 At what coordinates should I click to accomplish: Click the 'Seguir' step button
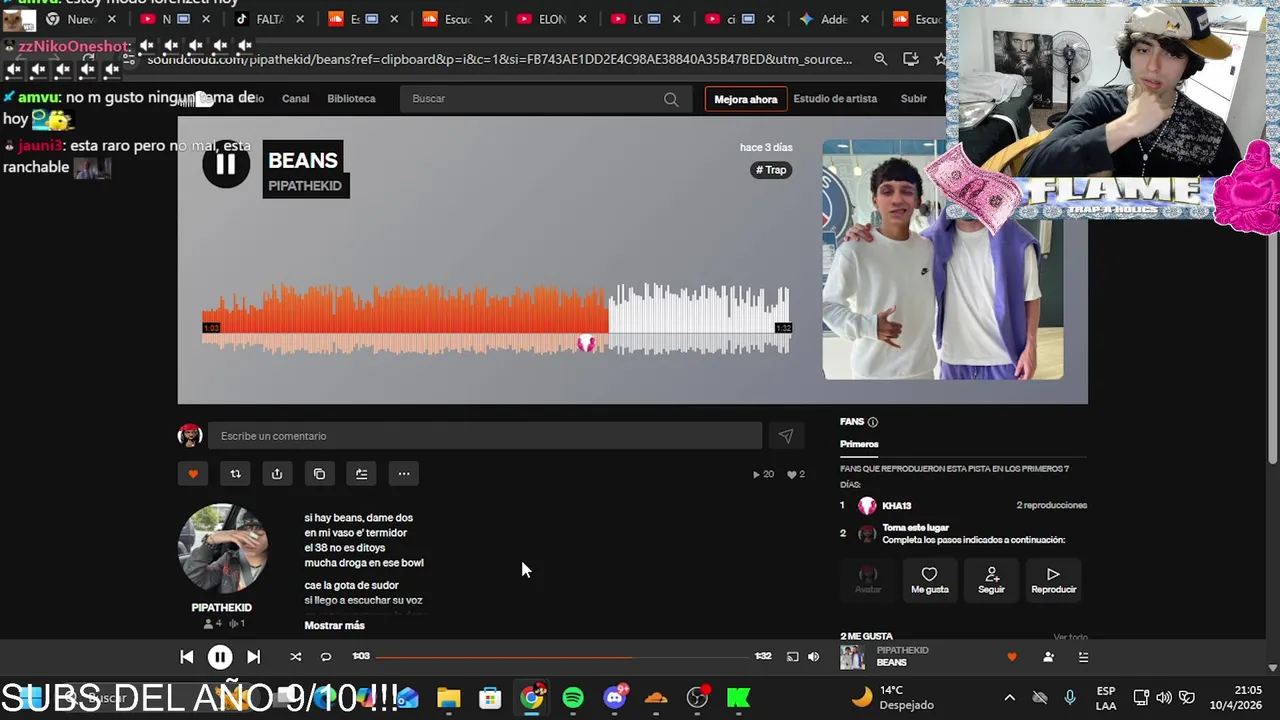click(991, 580)
